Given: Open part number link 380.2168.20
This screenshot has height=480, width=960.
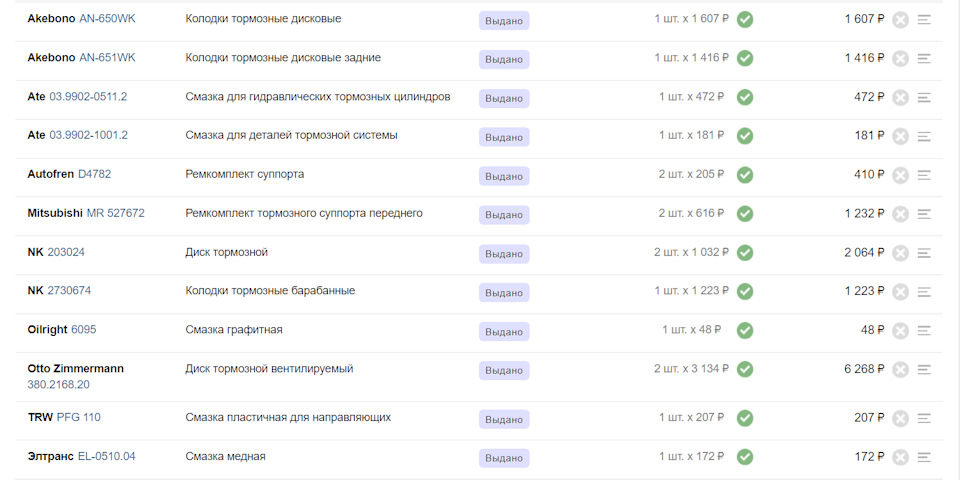Looking at the screenshot, I should 58,384.
